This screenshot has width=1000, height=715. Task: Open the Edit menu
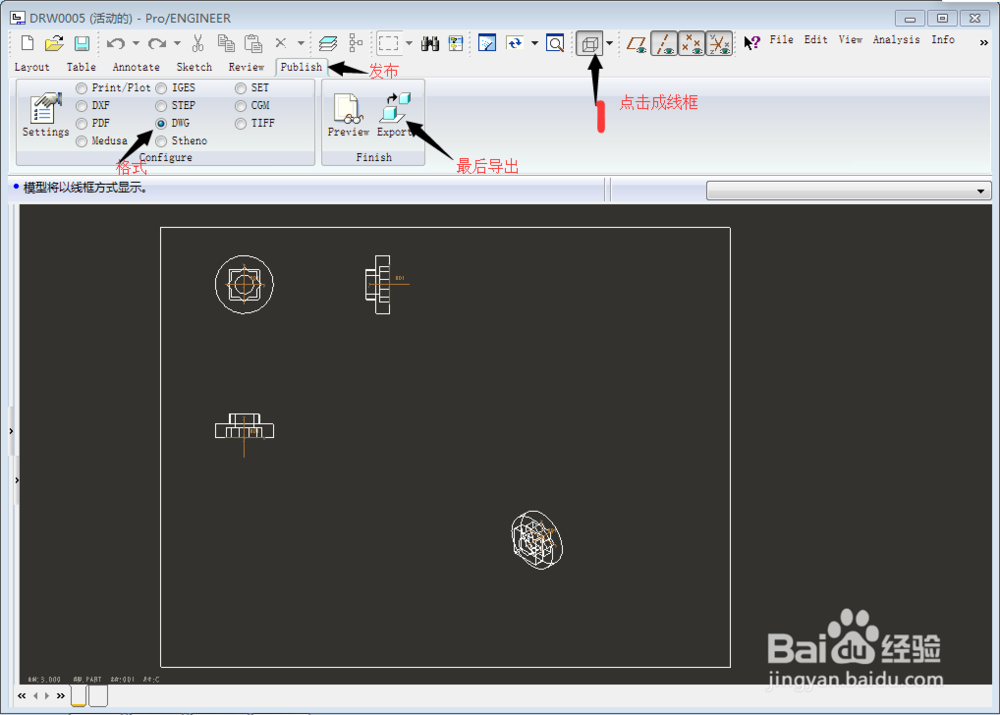click(x=816, y=40)
